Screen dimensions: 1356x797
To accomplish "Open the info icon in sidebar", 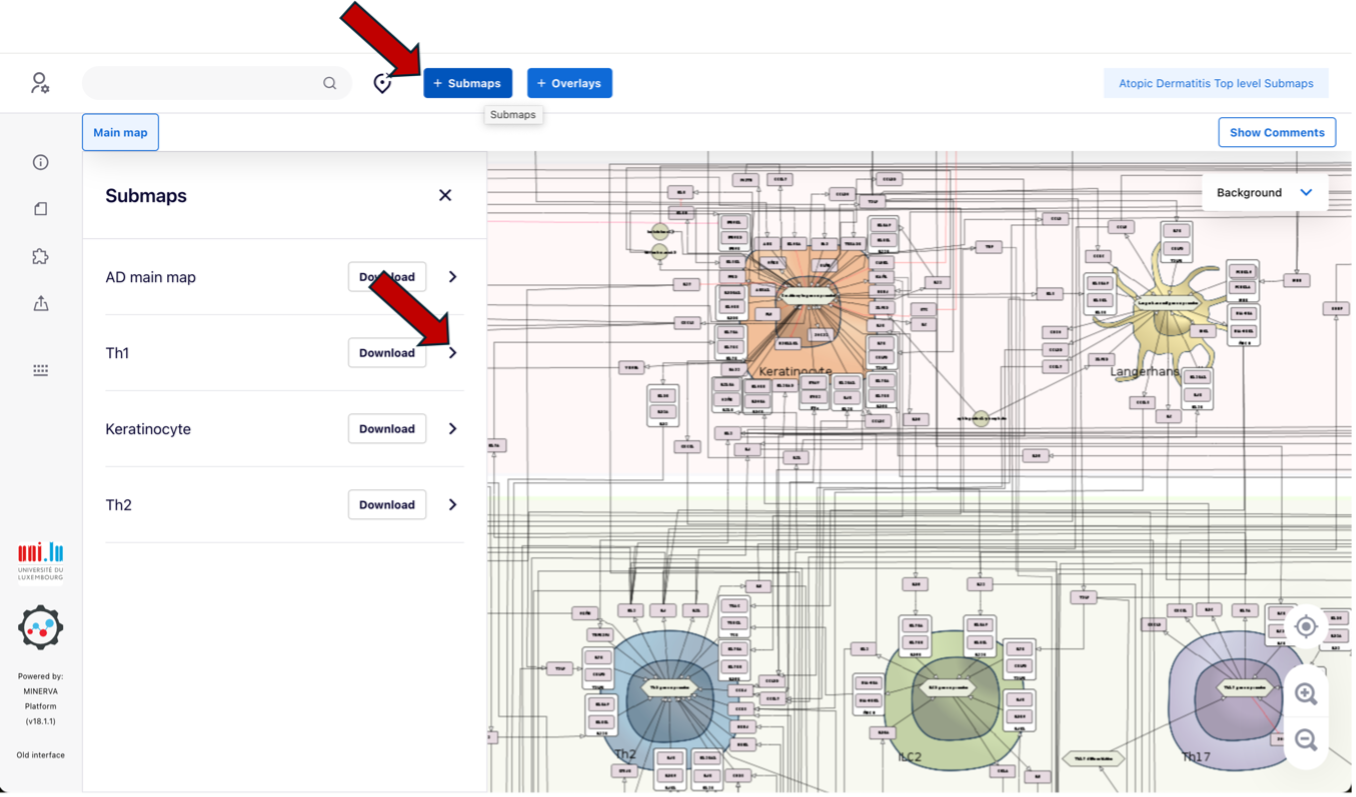I will tap(40, 162).
